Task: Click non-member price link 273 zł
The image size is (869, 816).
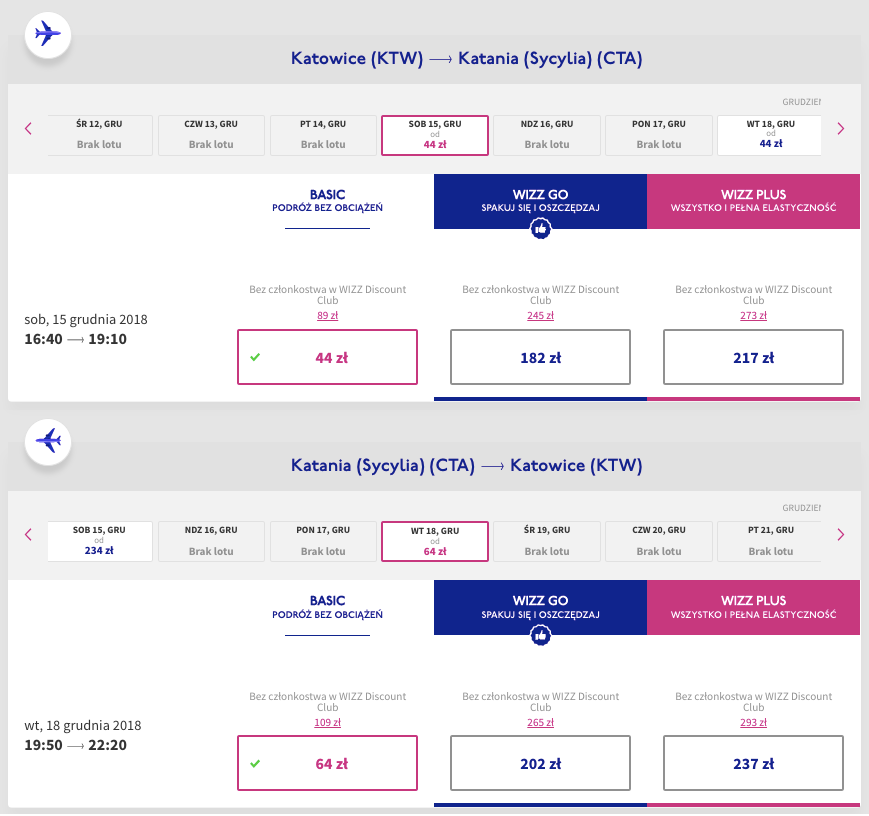Action: [753, 315]
